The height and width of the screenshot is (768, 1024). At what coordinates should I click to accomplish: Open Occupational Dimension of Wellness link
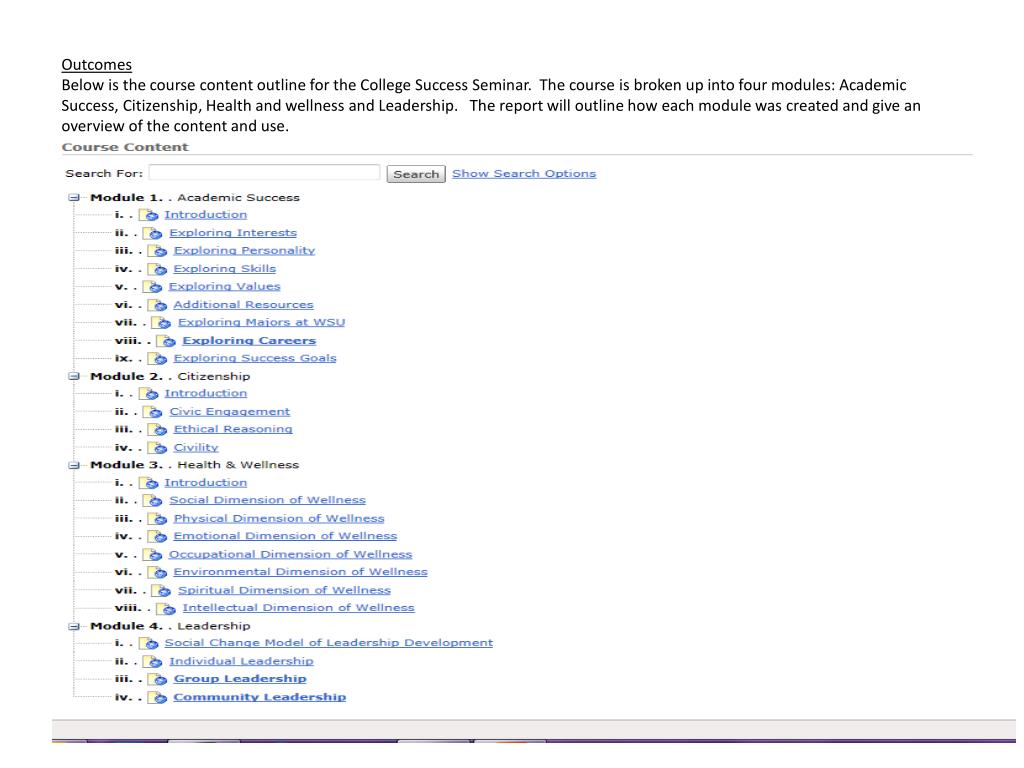click(291, 554)
